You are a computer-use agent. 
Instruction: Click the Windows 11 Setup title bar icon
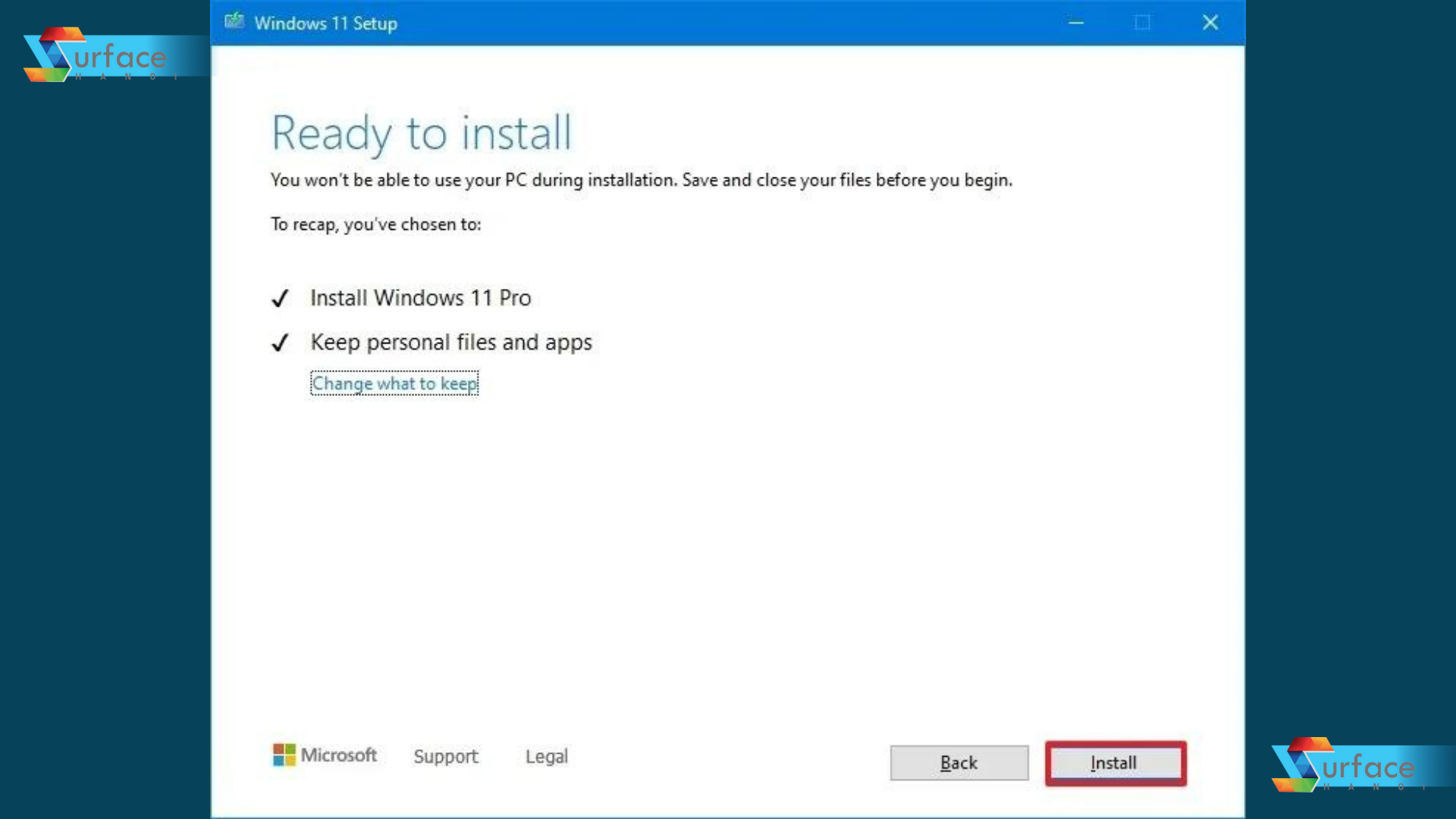[x=234, y=22]
